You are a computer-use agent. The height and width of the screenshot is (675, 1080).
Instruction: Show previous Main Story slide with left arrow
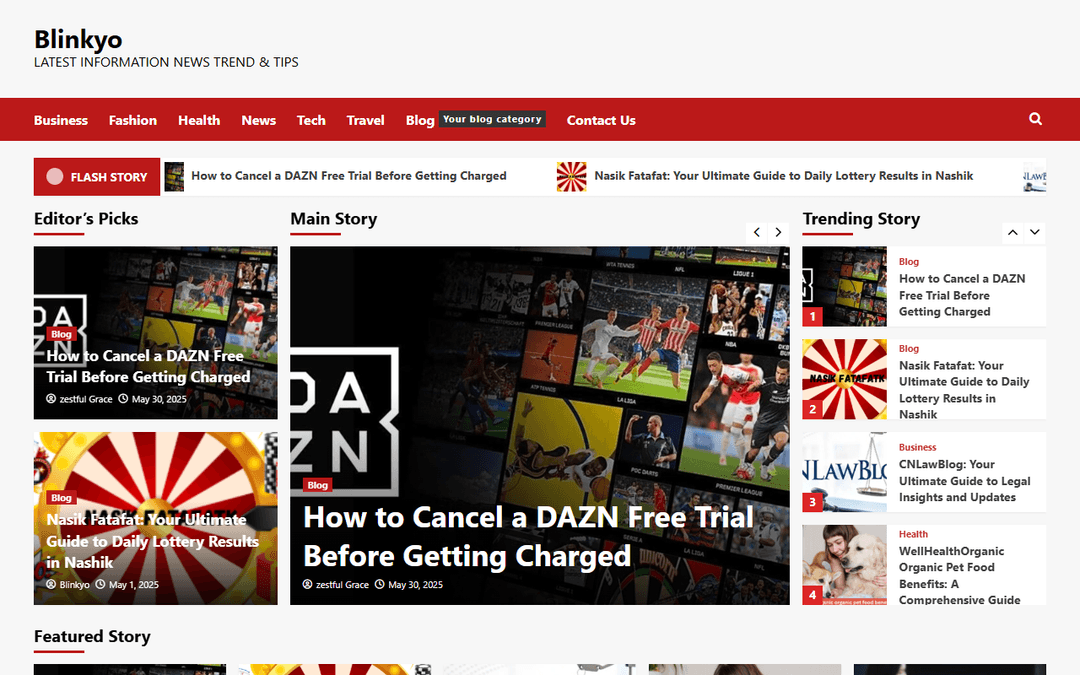pyautogui.click(x=756, y=232)
